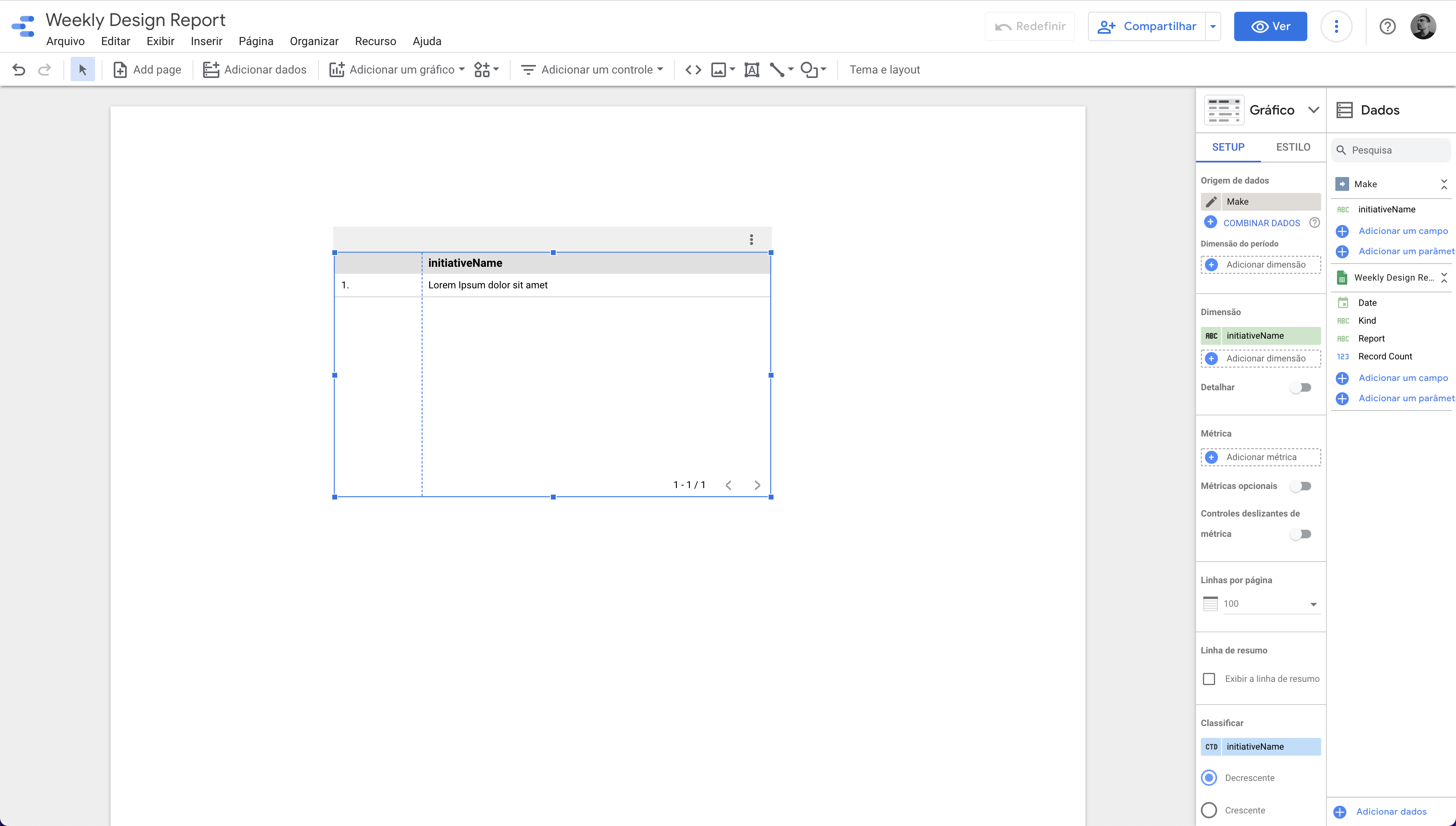Select the Crescente sort radio button
Viewport: 1456px width, 826px height.
1209,810
